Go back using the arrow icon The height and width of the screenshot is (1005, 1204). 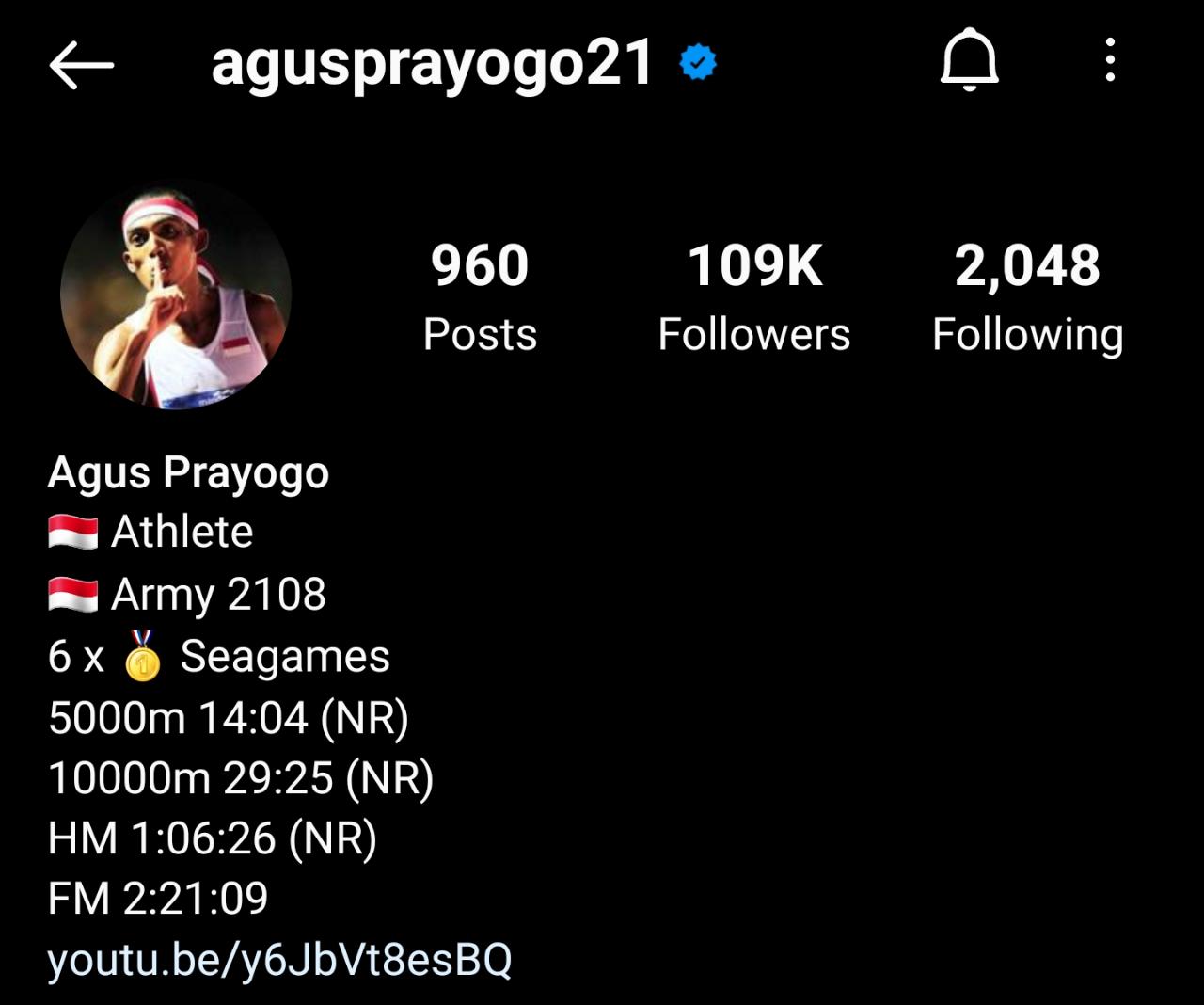point(81,64)
